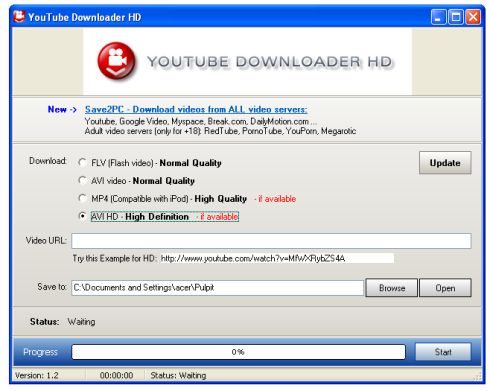490x391 pixels.
Task: Click the Save to path field
Action: pyautogui.click(x=217, y=288)
